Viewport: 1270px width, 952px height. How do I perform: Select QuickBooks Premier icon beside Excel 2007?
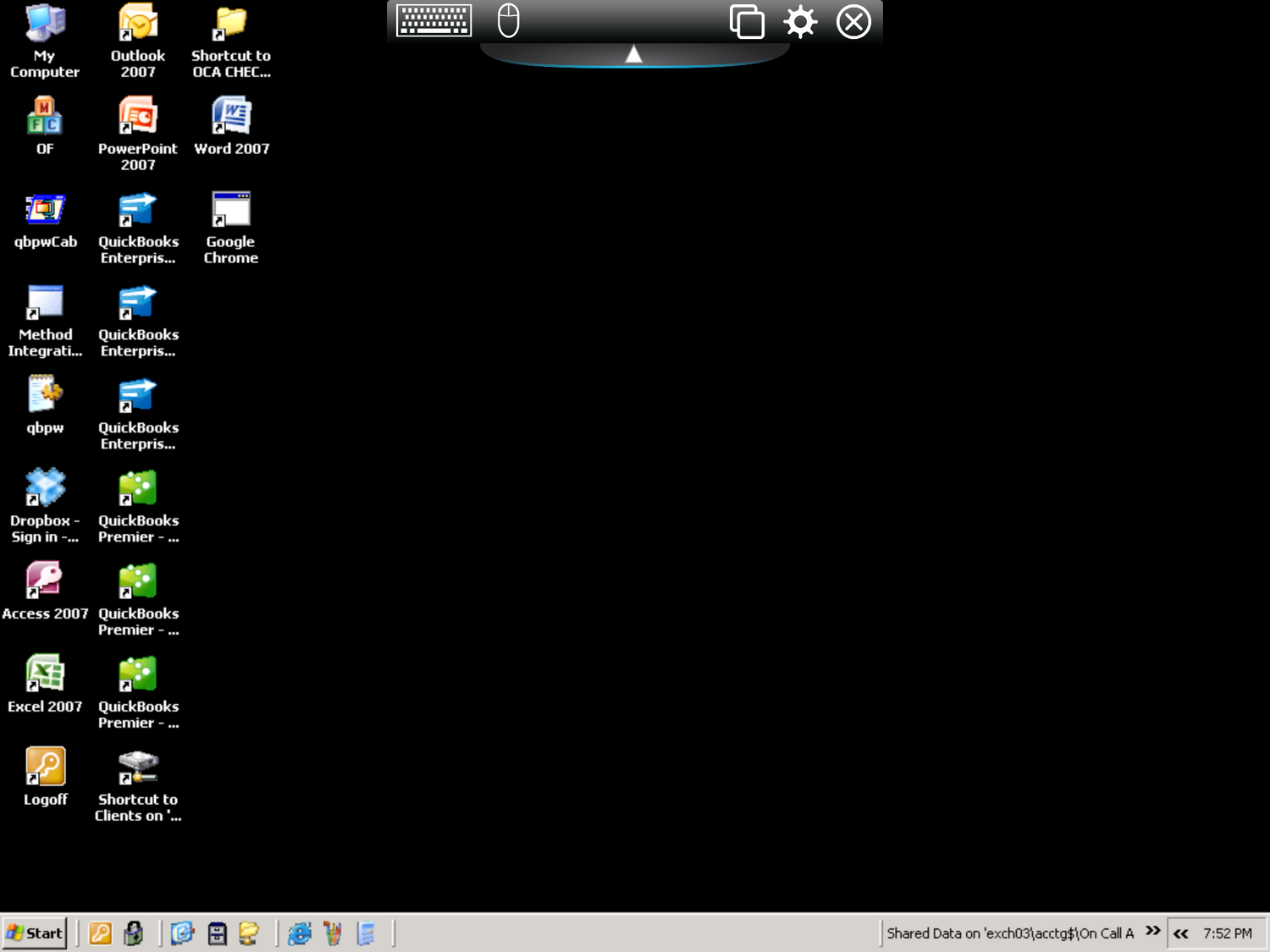[138, 692]
